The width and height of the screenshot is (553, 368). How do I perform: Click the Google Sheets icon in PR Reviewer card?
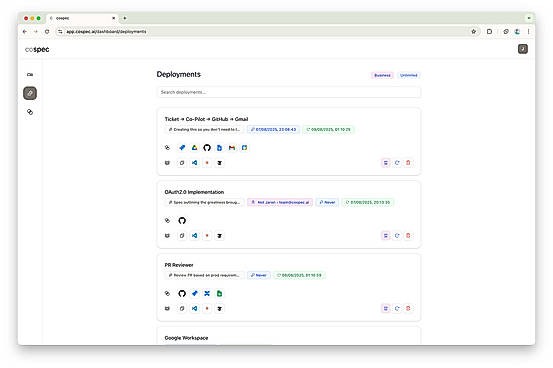(219, 294)
